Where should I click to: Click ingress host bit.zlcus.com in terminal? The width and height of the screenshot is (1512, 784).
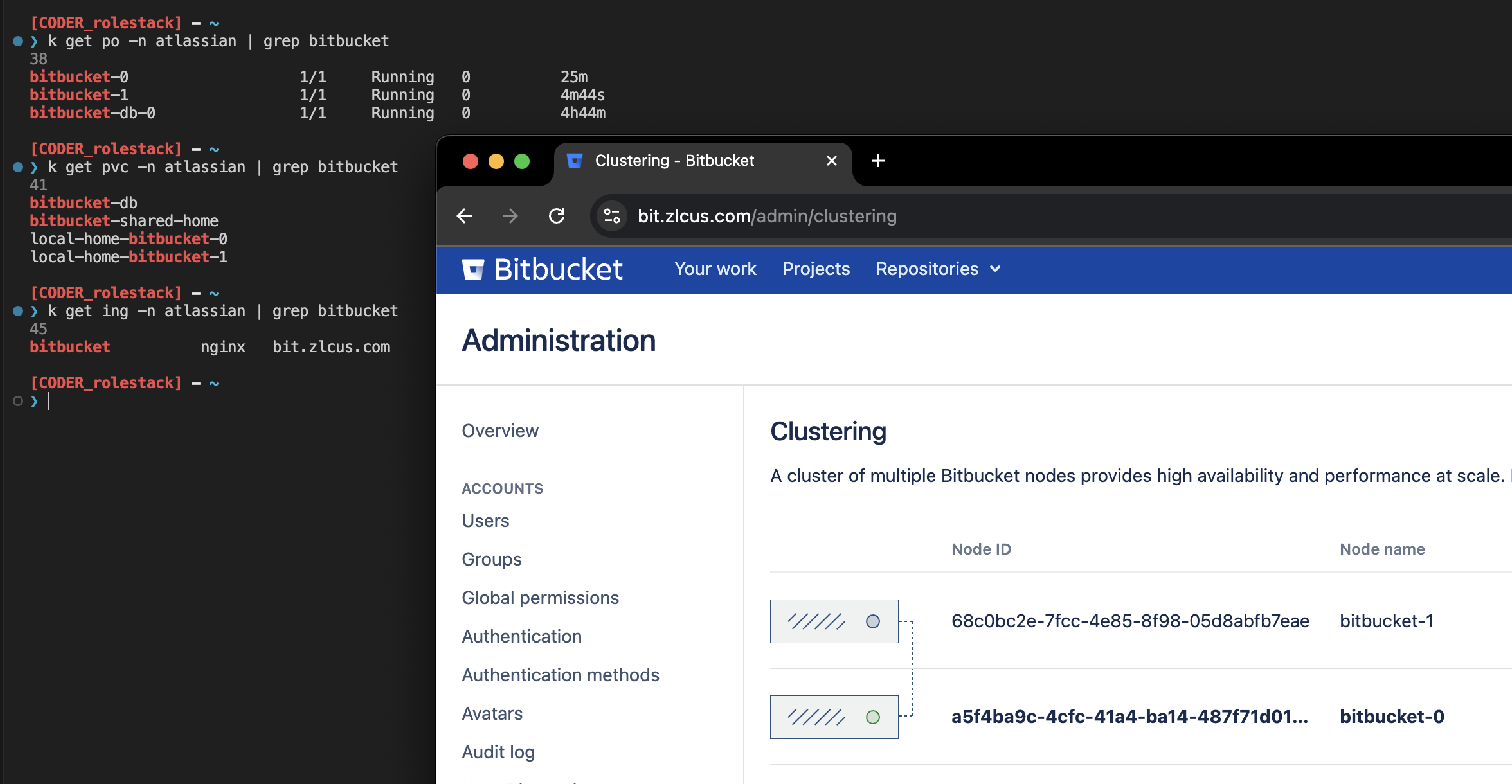pos(331,347)
